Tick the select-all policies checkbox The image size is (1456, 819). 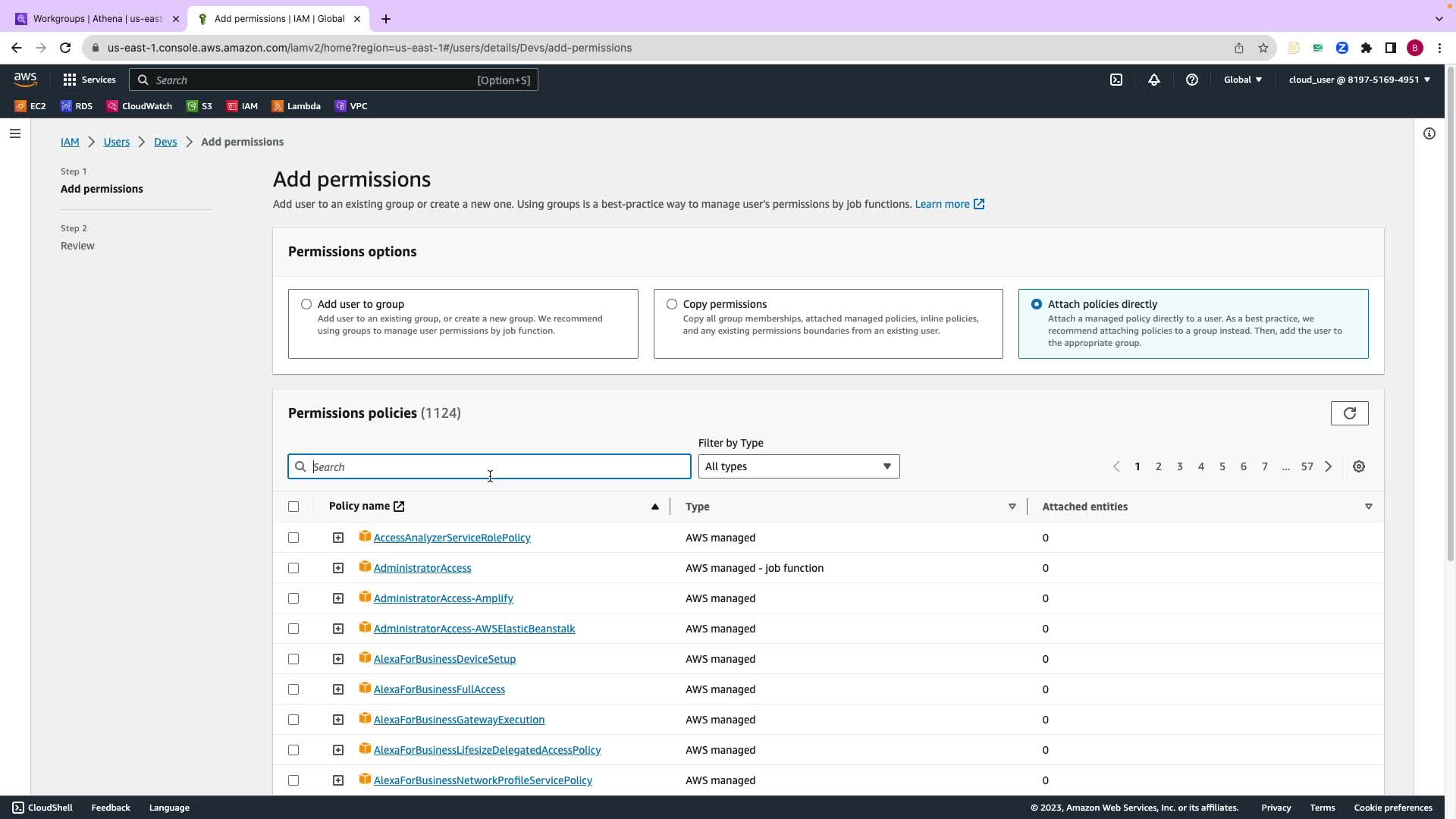293,507
